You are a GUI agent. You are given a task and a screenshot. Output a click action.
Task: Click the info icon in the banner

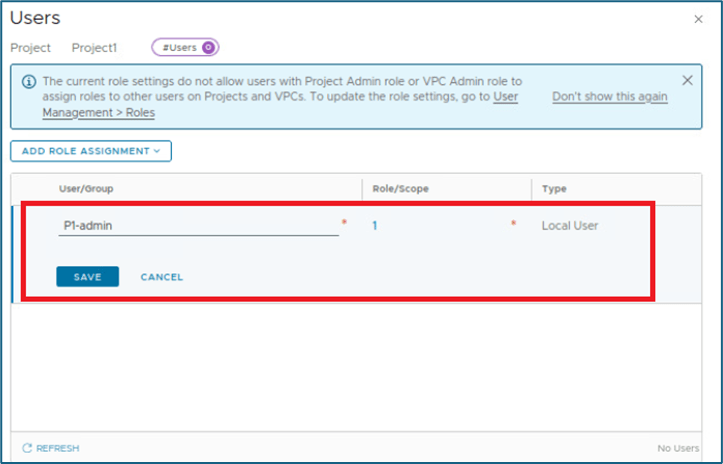pos(28,81)
